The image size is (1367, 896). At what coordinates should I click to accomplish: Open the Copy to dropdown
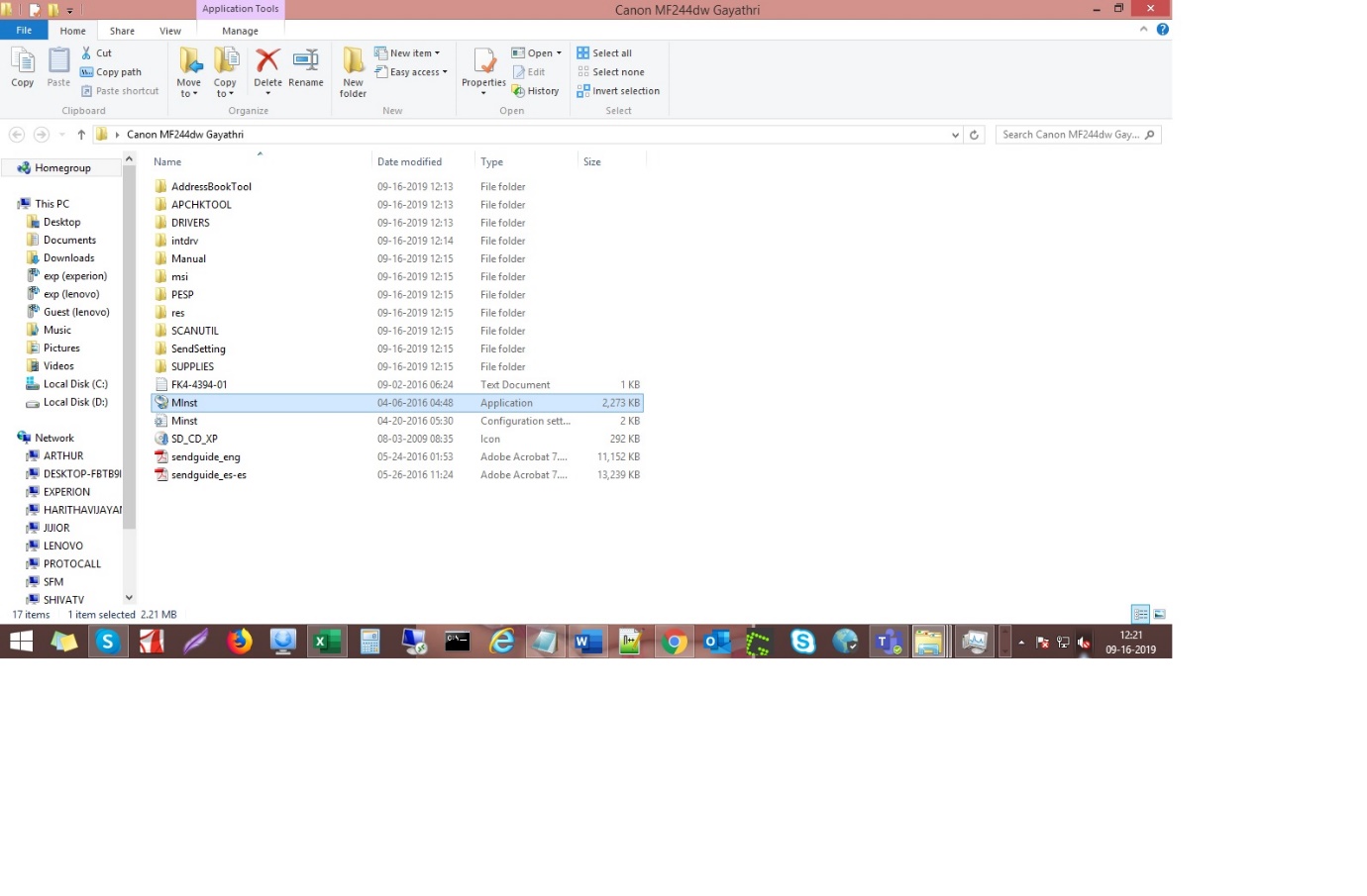pos(225,72)
